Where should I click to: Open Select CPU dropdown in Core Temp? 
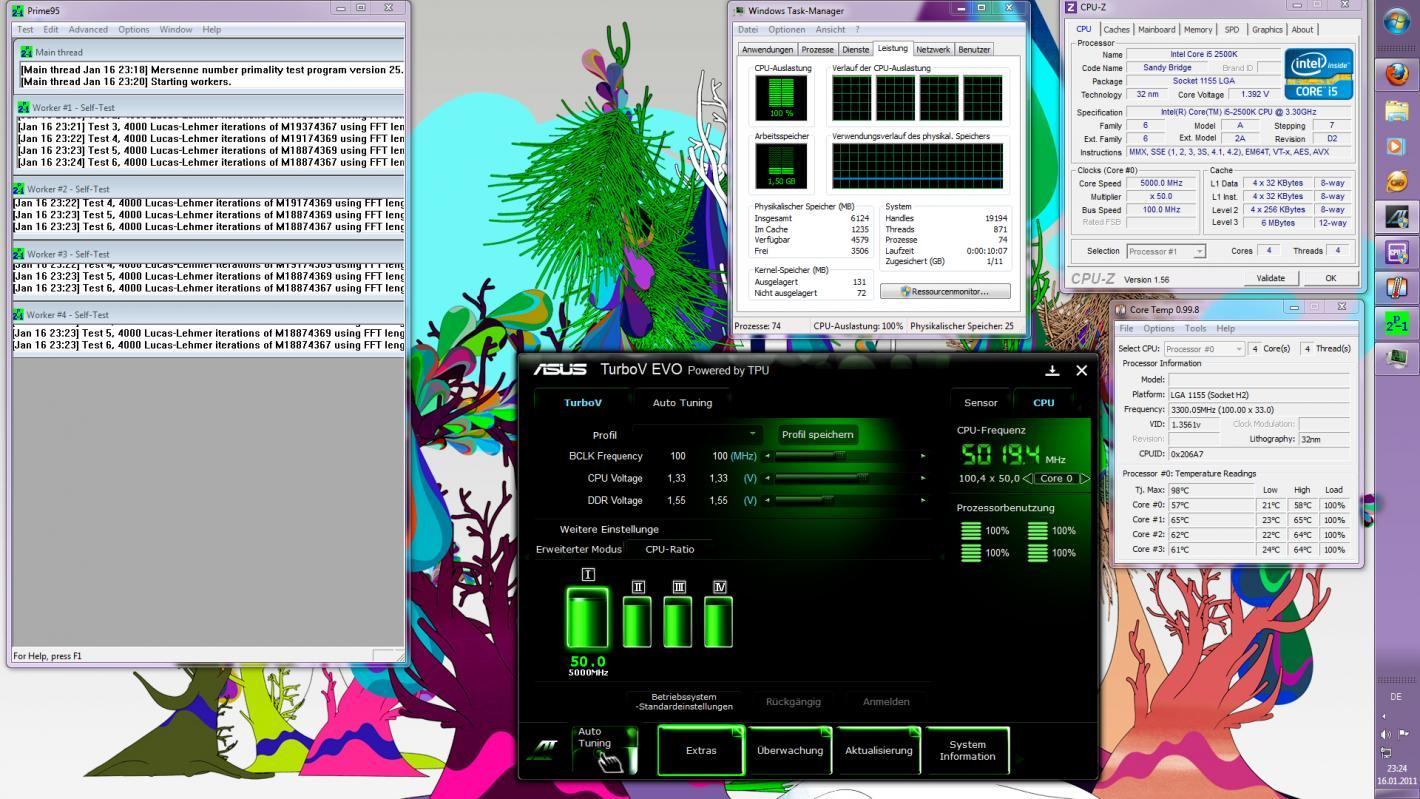(1205, 348)
